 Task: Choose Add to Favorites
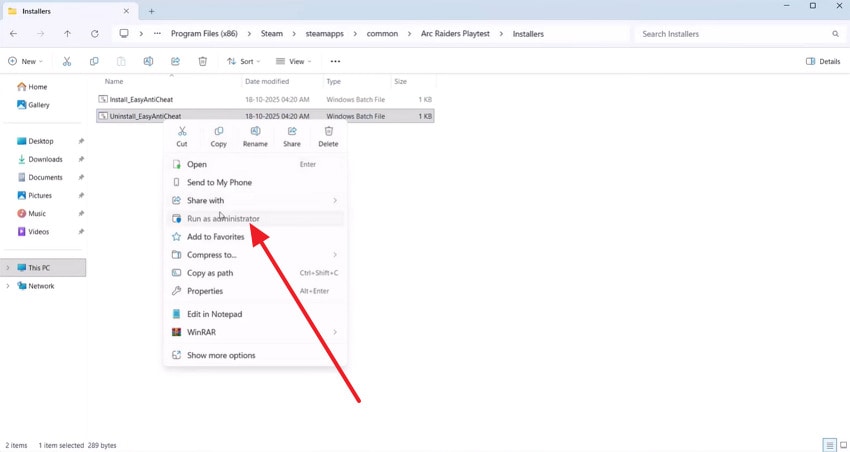[255, 237]
